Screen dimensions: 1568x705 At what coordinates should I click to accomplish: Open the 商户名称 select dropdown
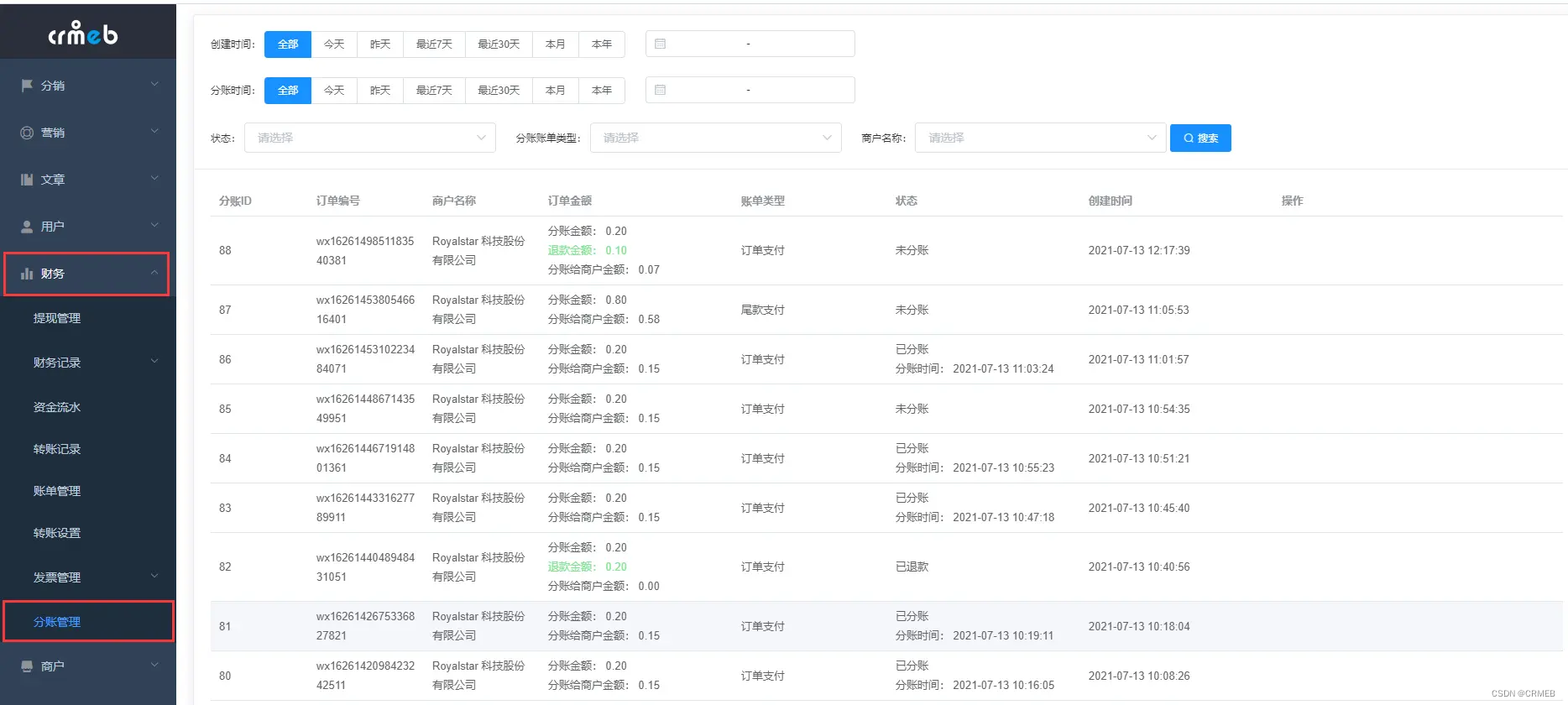[1041, 138]
